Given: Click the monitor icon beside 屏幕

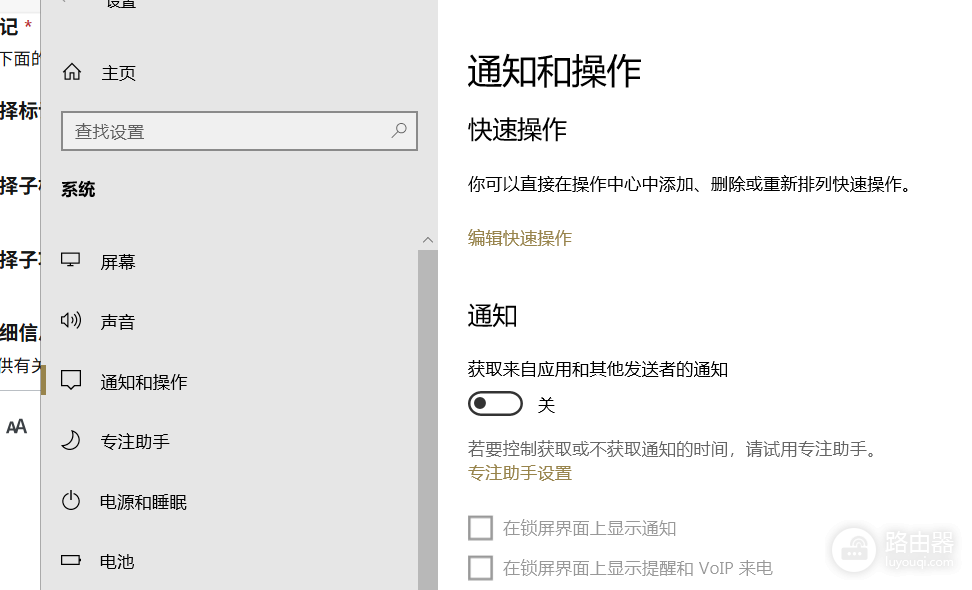Looking at the screenshot, I should pyautogui.click(x=71, y=260).
